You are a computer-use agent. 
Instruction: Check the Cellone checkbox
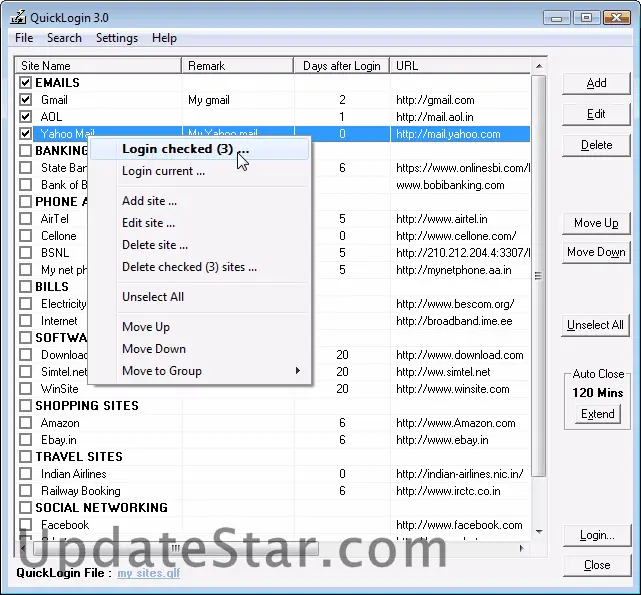(x=25, y=236)
